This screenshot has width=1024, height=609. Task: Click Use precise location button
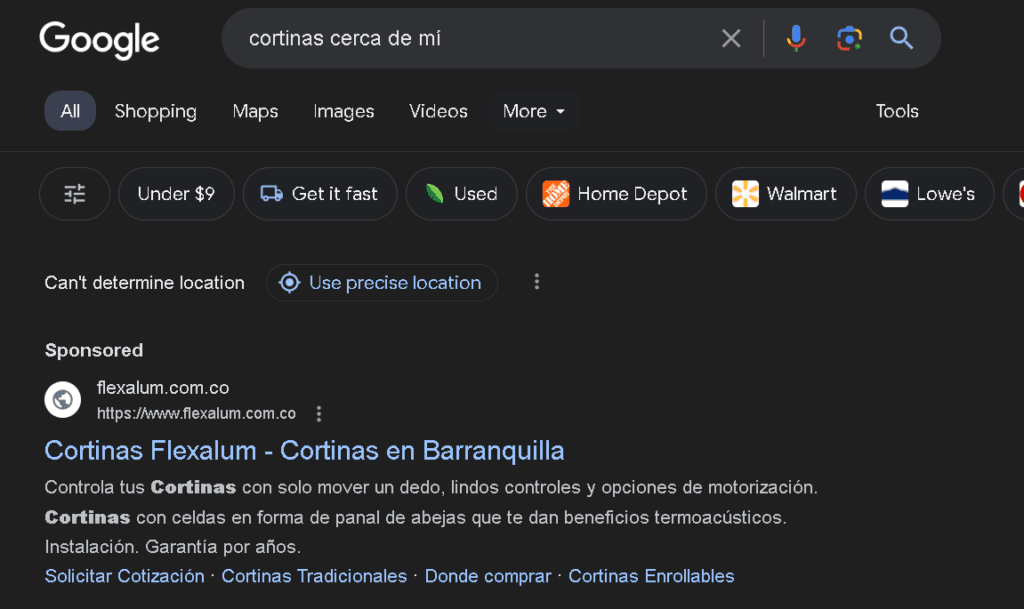tap(382, 283)
